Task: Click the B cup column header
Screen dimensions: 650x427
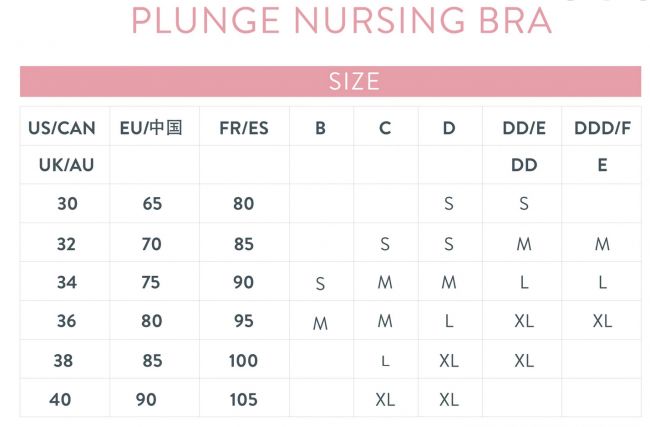Action: [320, 128]
